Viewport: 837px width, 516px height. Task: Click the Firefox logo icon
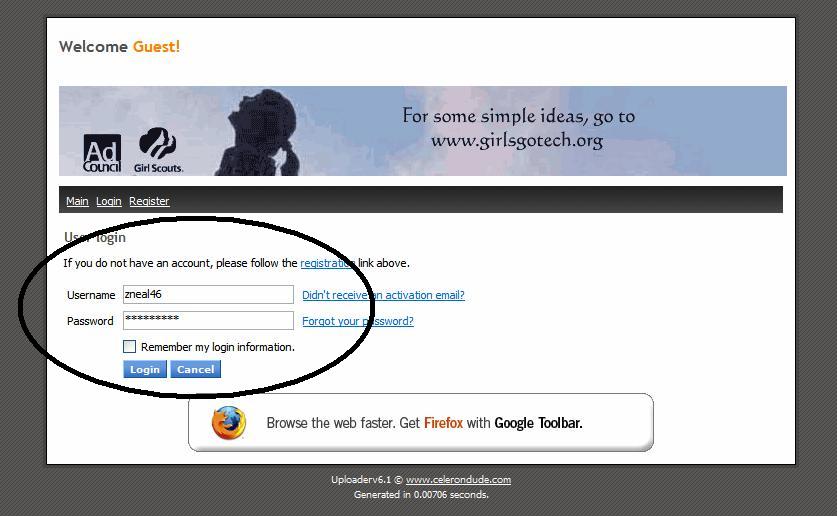pyautogui.click(x=228, y=423)
